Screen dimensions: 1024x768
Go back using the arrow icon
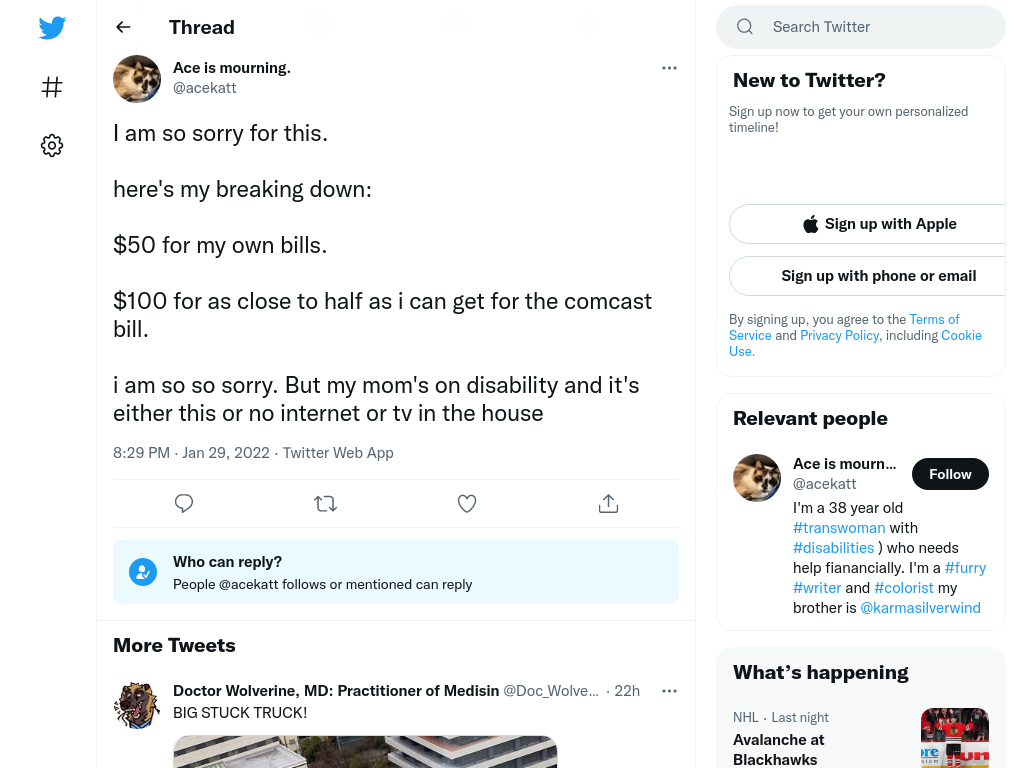coord(123,27)
